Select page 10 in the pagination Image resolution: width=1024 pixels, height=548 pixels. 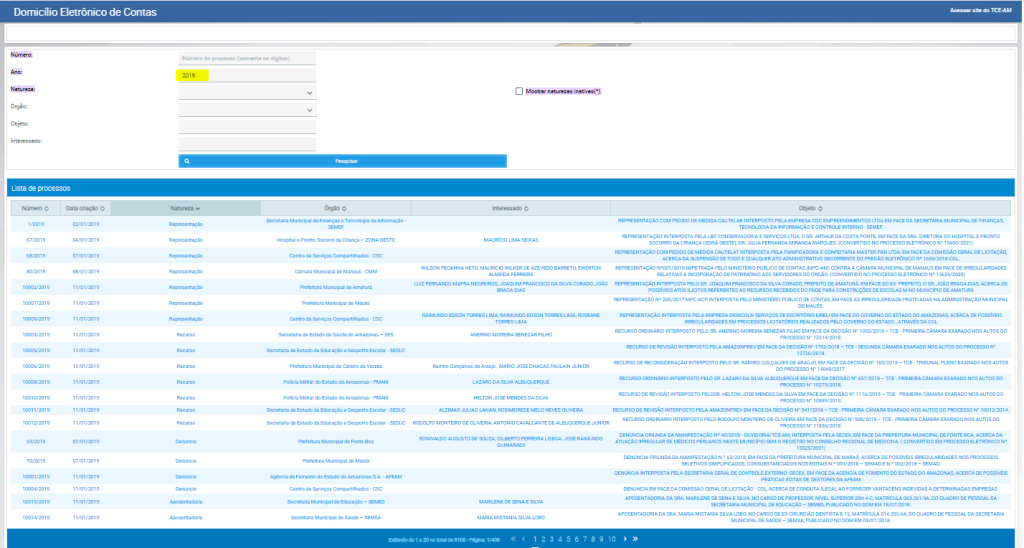(x=610, y=538)
